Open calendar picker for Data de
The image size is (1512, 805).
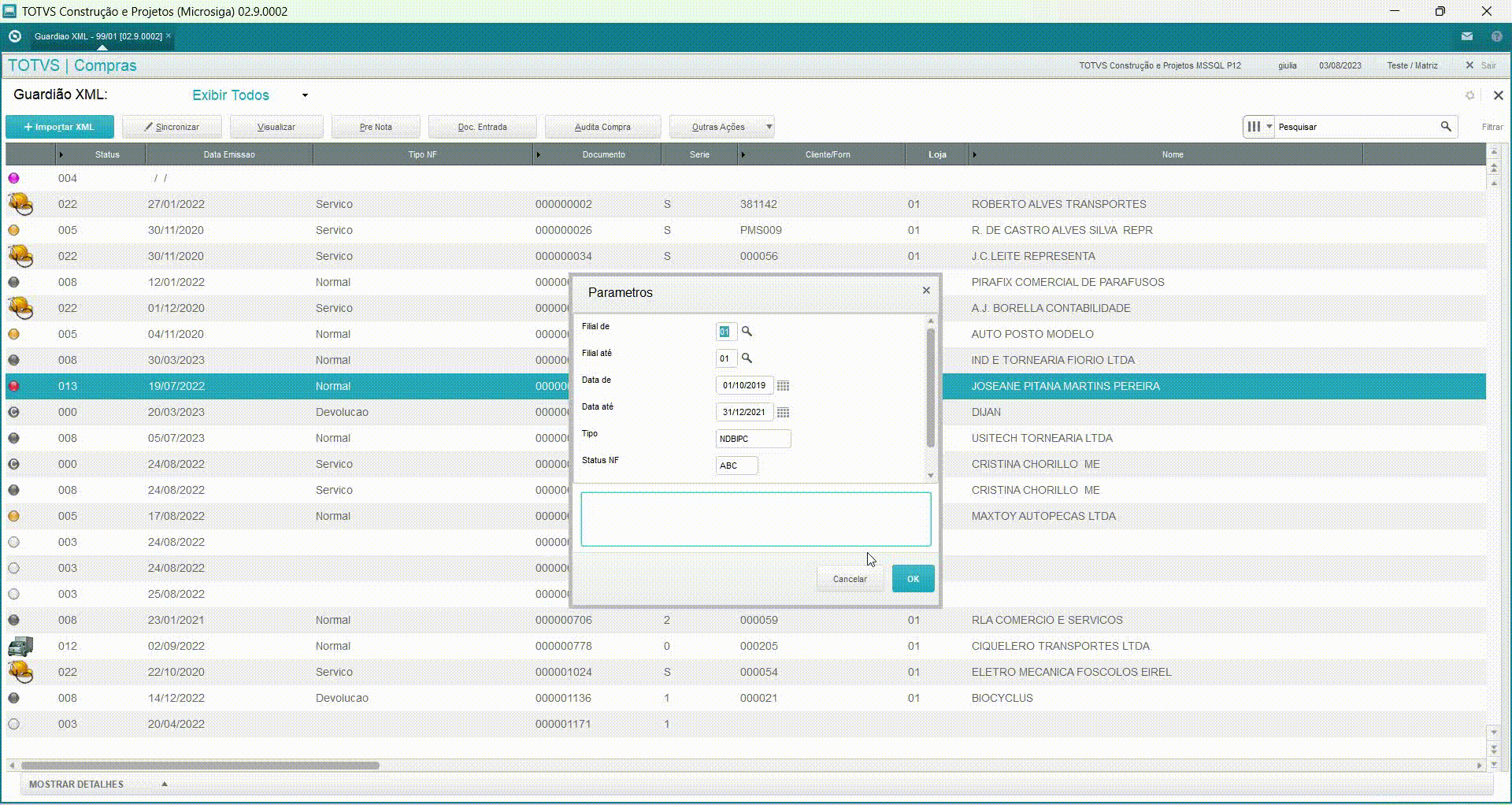pyautogui.click(x=783, y=386)
